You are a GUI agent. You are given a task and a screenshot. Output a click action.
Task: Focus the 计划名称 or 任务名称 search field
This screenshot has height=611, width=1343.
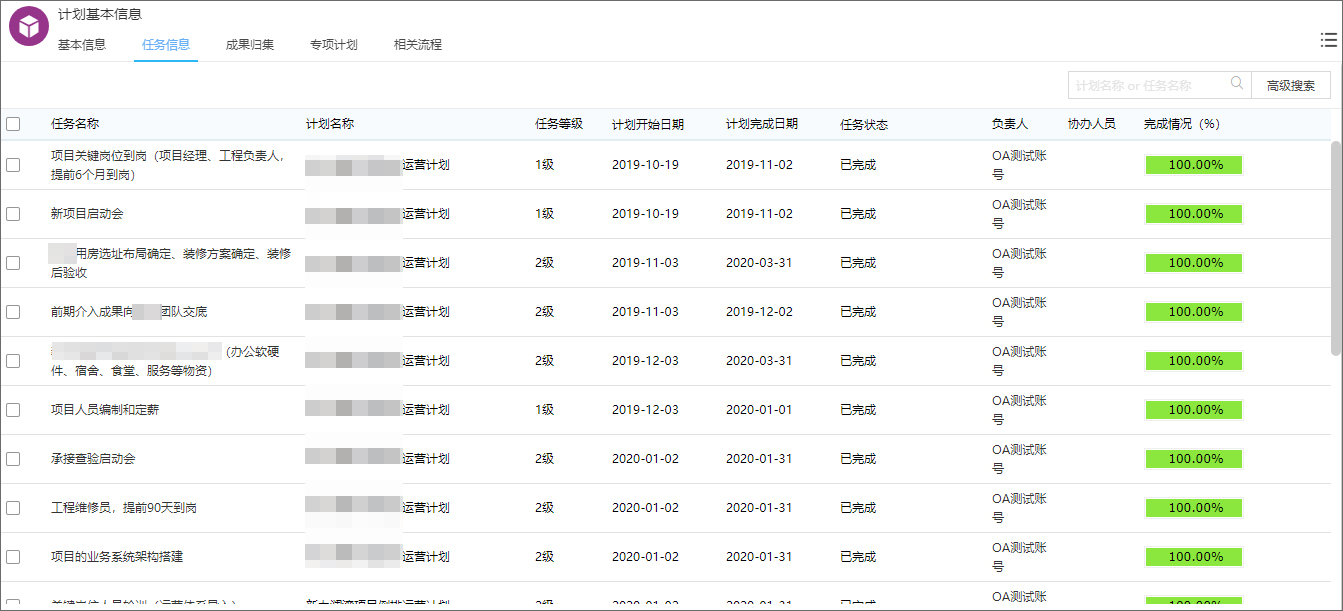(x=1148, y=86)
